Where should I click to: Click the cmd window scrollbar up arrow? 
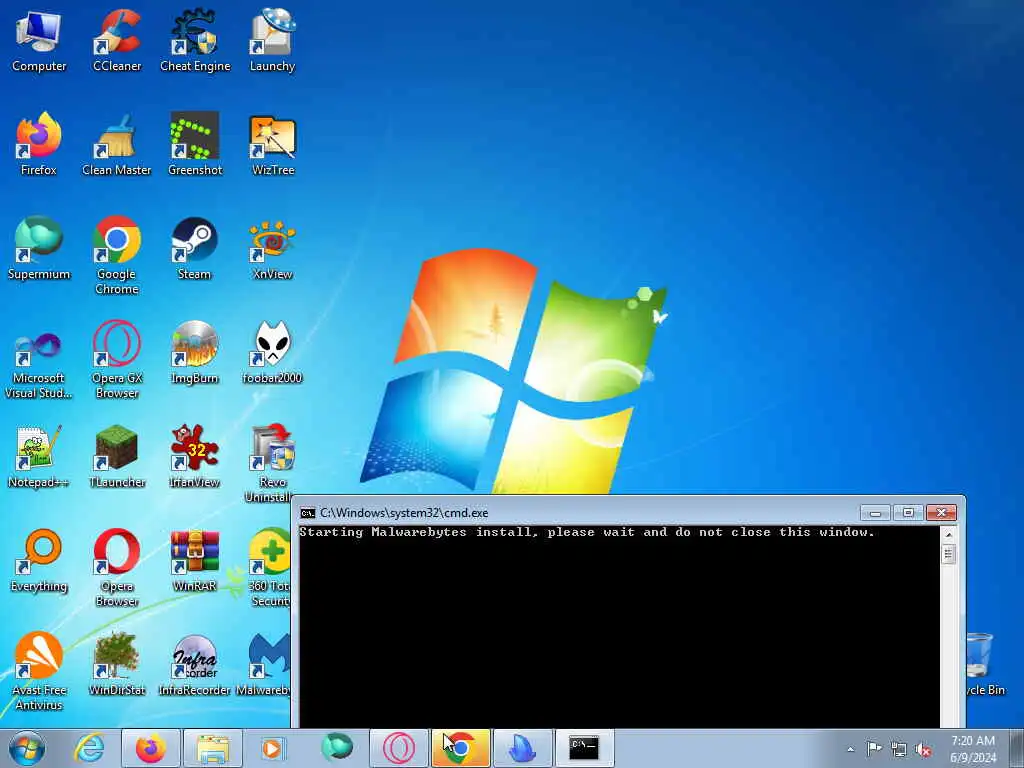[x=949, y=534]
